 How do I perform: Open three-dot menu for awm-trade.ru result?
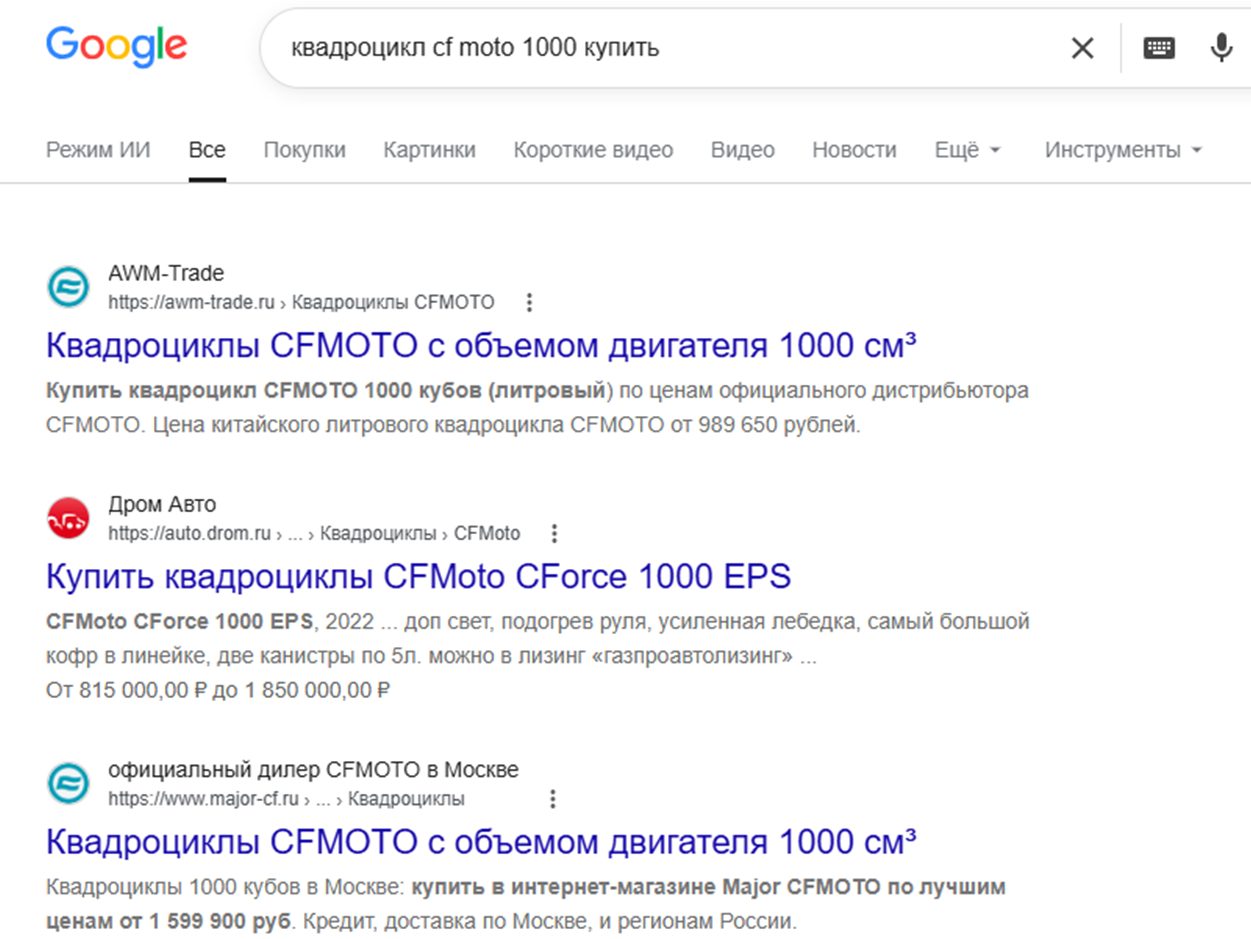[x=530, y=302]
